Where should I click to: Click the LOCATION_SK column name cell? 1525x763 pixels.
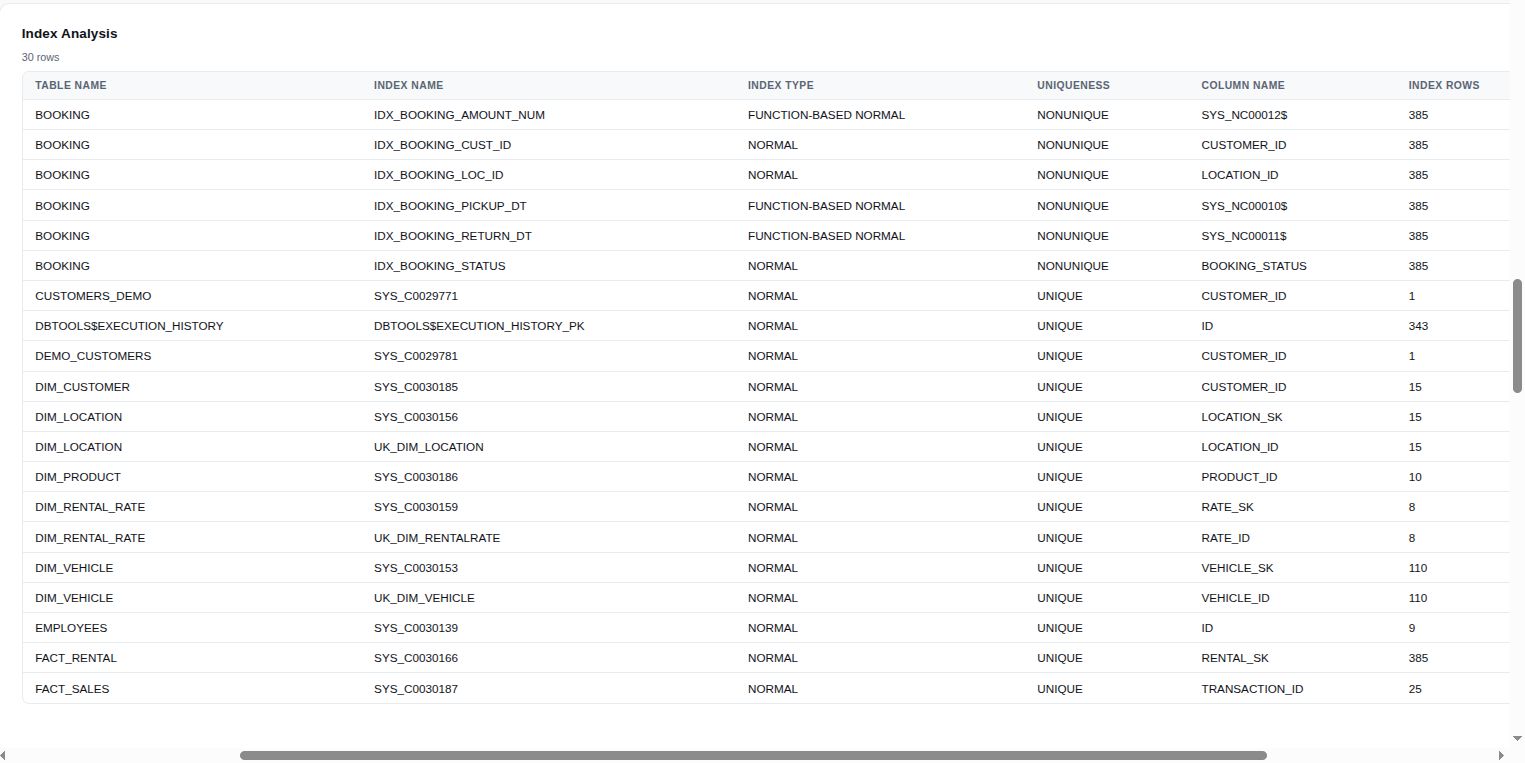pos(1242,417)
